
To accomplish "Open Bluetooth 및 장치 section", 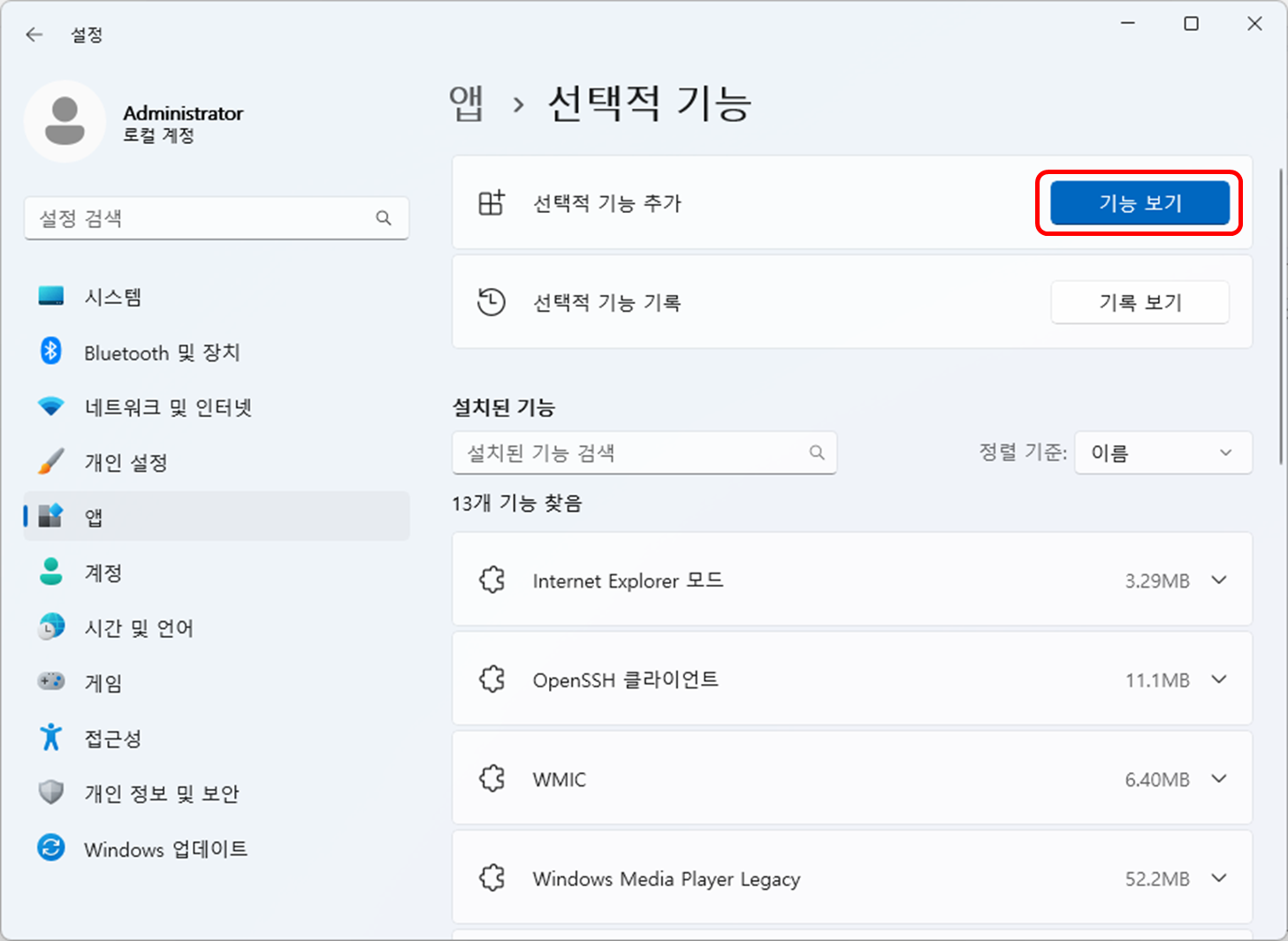I will [x=217, y=352].
